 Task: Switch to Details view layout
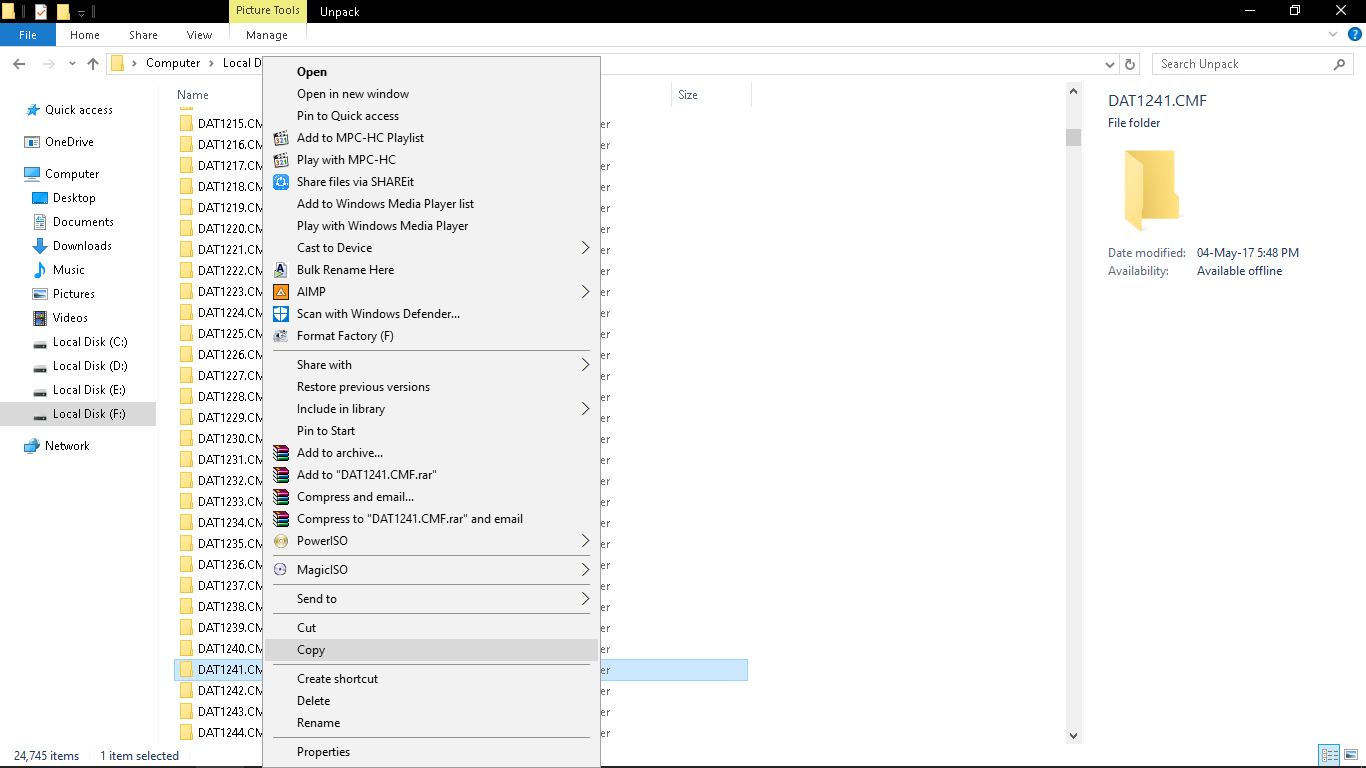[1329, 756]
